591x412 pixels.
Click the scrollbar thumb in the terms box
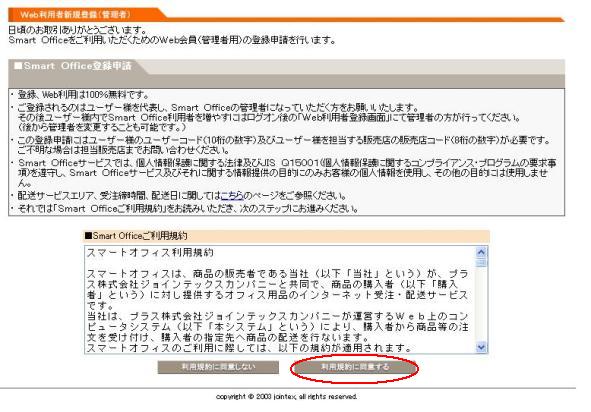(x=481, y=263)
